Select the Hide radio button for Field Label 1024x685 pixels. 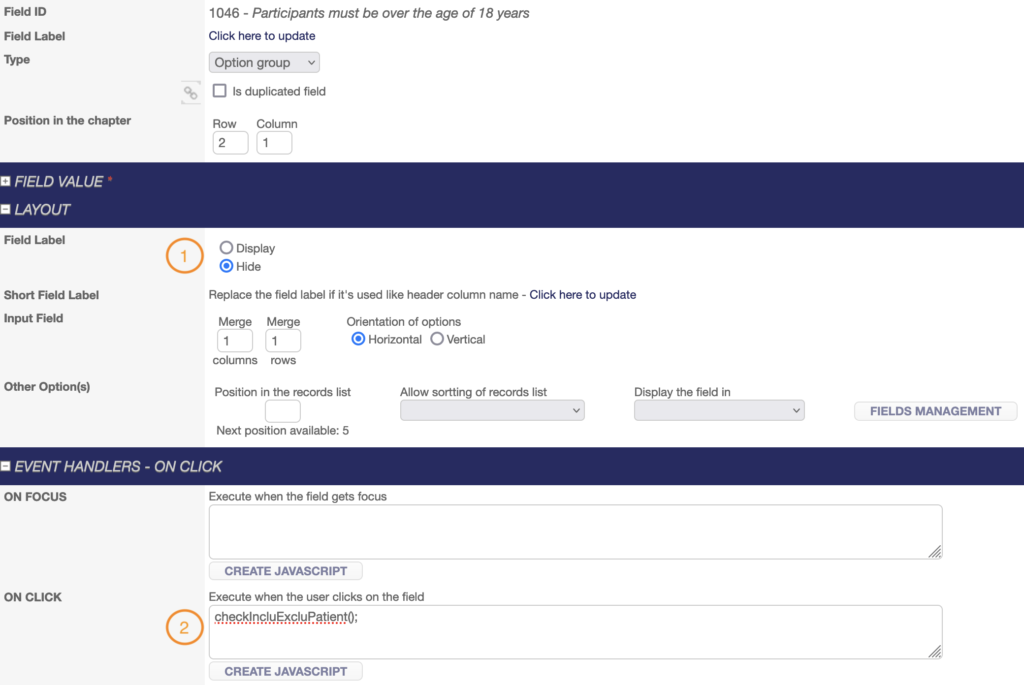[226, 266]
